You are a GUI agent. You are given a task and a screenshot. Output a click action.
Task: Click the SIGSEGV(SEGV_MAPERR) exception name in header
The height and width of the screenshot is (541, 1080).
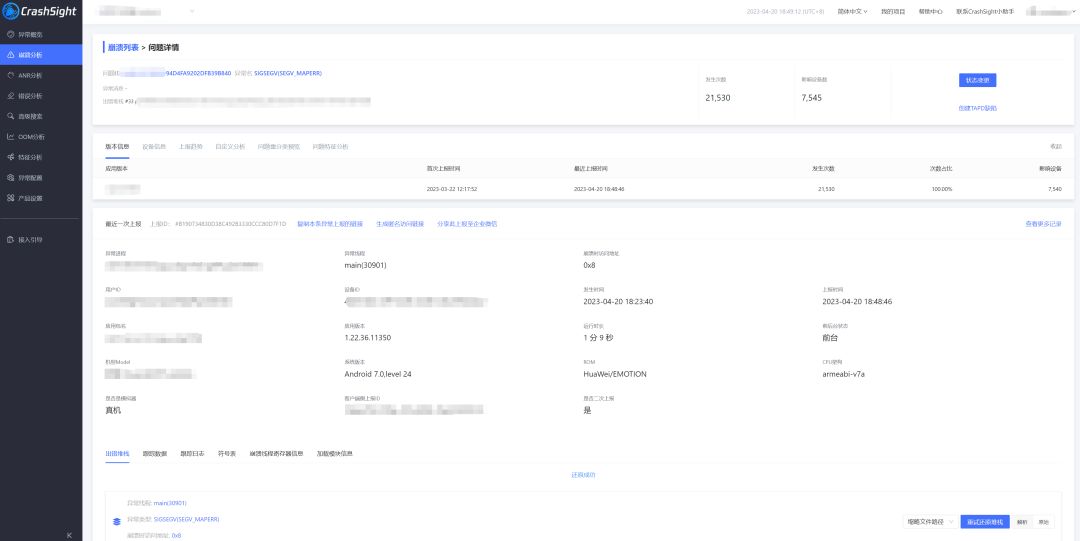point(288,72)
